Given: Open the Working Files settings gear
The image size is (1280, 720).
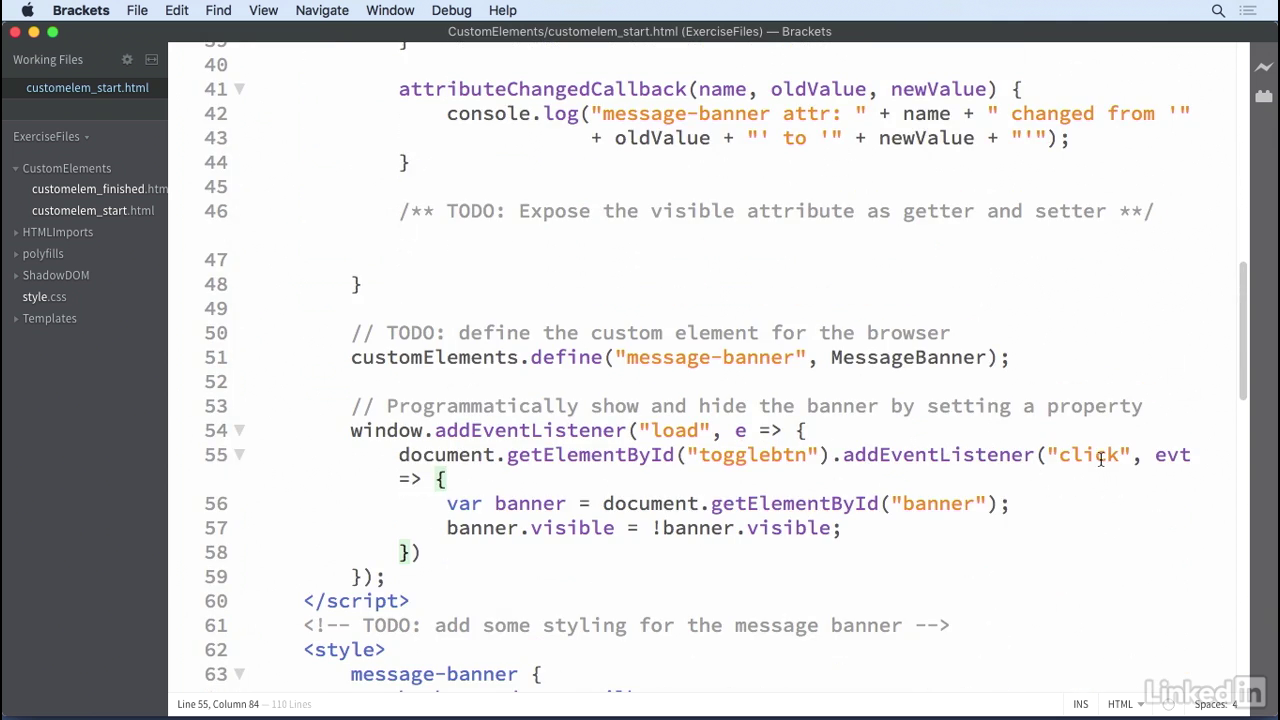Looking at the screenshot, I should [127, 60].
